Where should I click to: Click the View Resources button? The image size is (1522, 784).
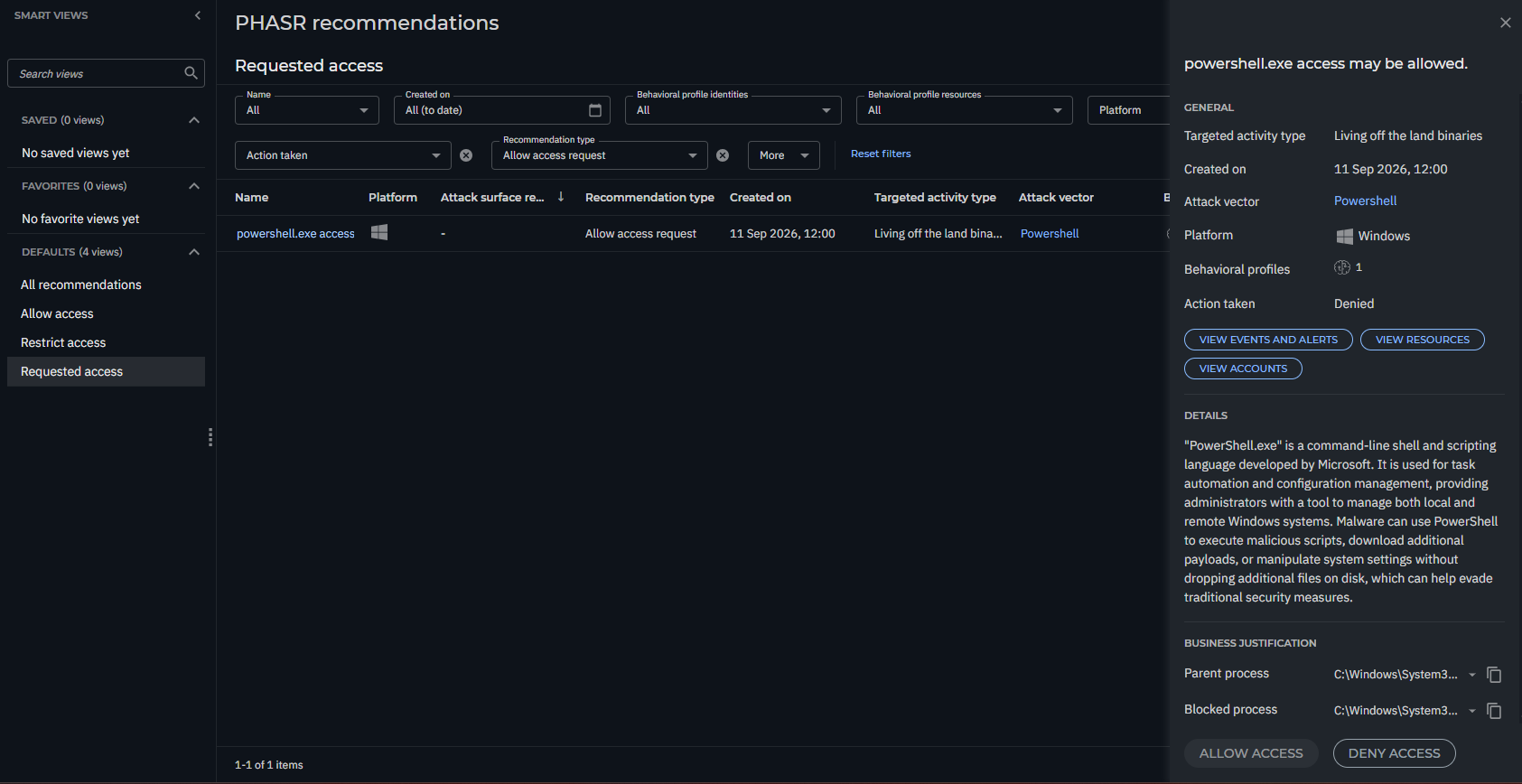[1423, 340]
